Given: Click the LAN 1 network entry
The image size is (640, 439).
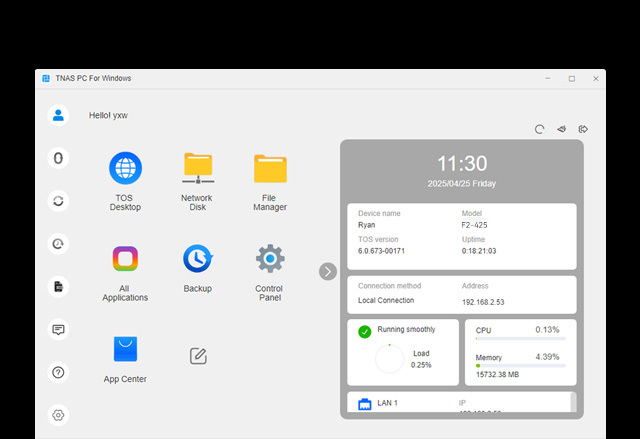Looking at the screenshot, I should 387,403.
